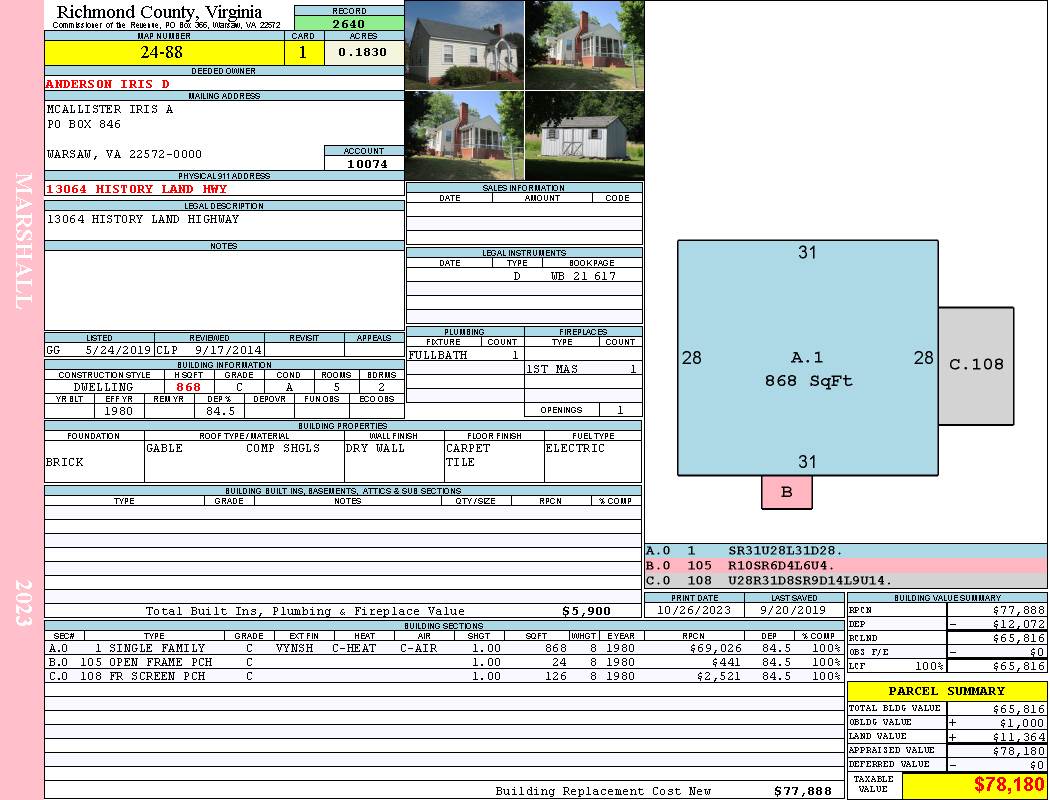
Task: Select the gray C.108 porch sketch block
Action: 976,366
